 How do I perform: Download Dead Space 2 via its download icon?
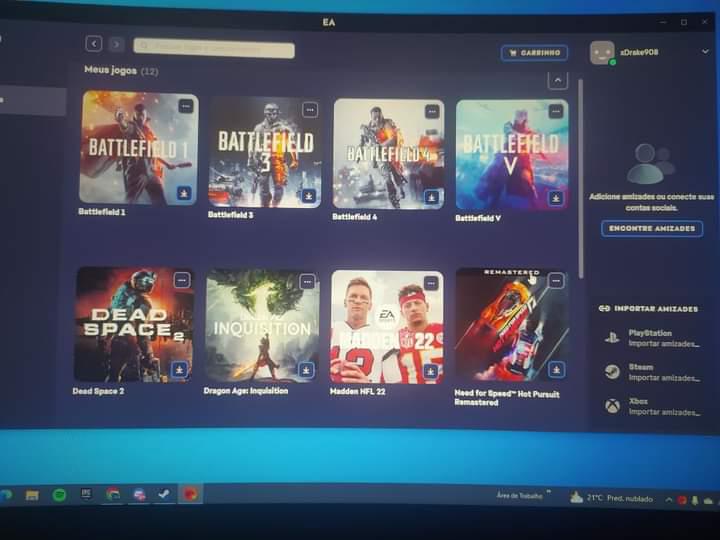[x=180, y=369]
